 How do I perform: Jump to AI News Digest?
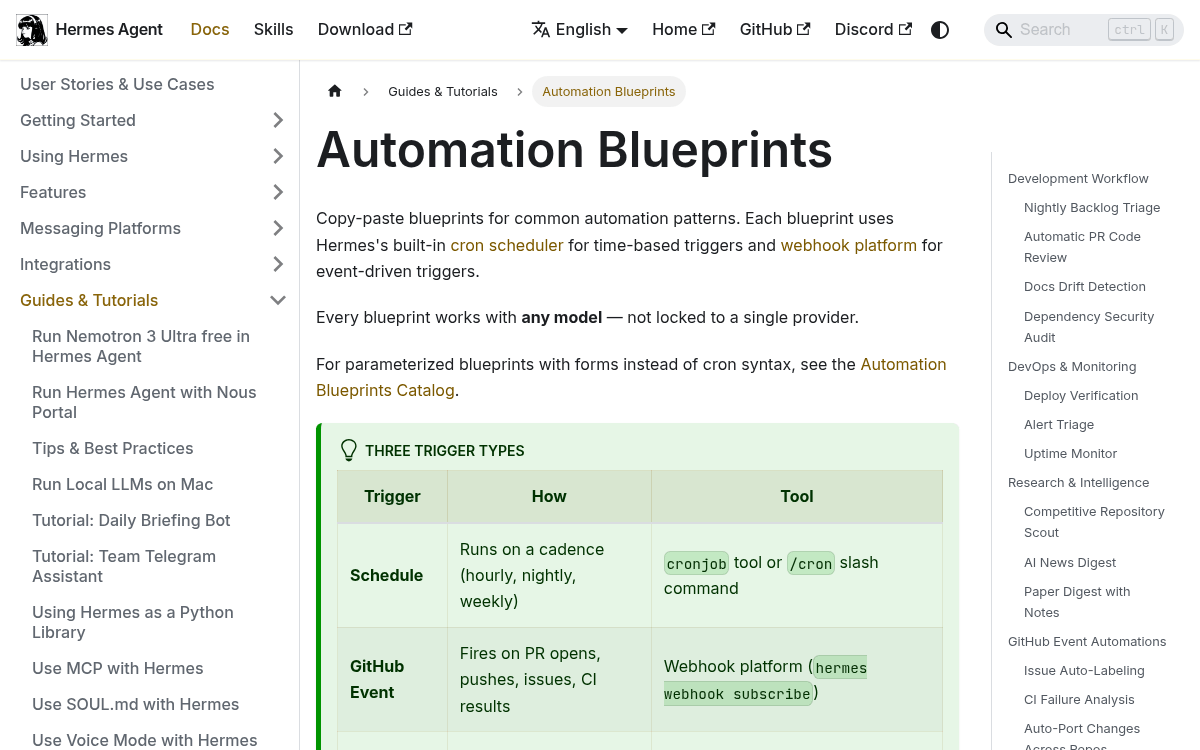coord(1070,562)
